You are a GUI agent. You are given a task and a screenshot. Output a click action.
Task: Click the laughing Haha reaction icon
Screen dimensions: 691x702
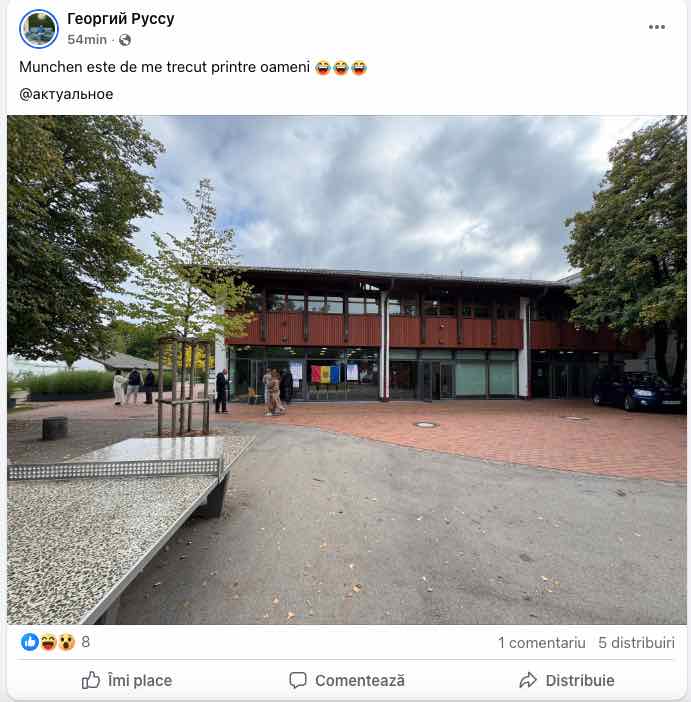click(48, 642)
